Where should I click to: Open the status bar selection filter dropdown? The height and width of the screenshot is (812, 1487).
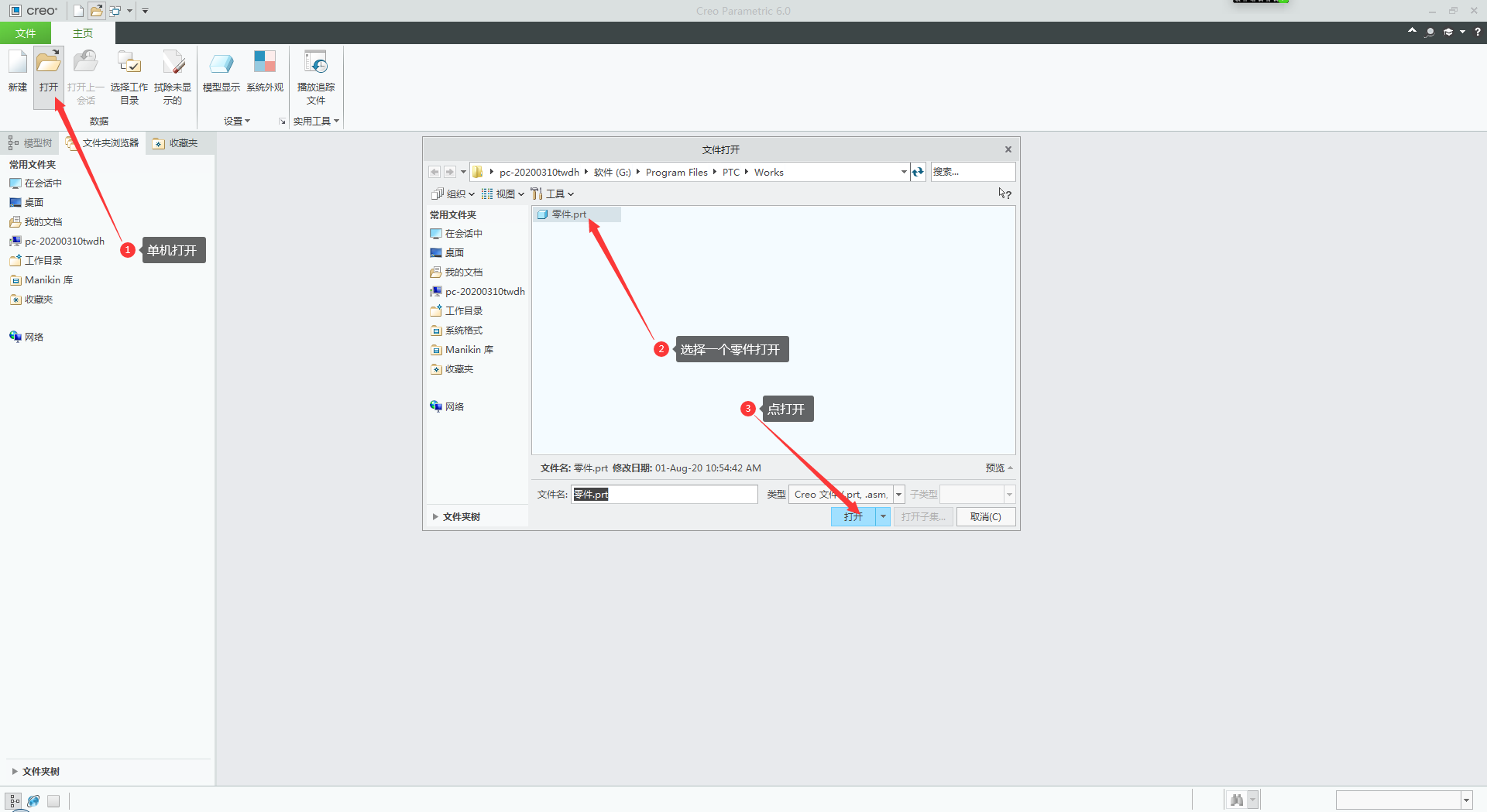(x=1466, y=800)
